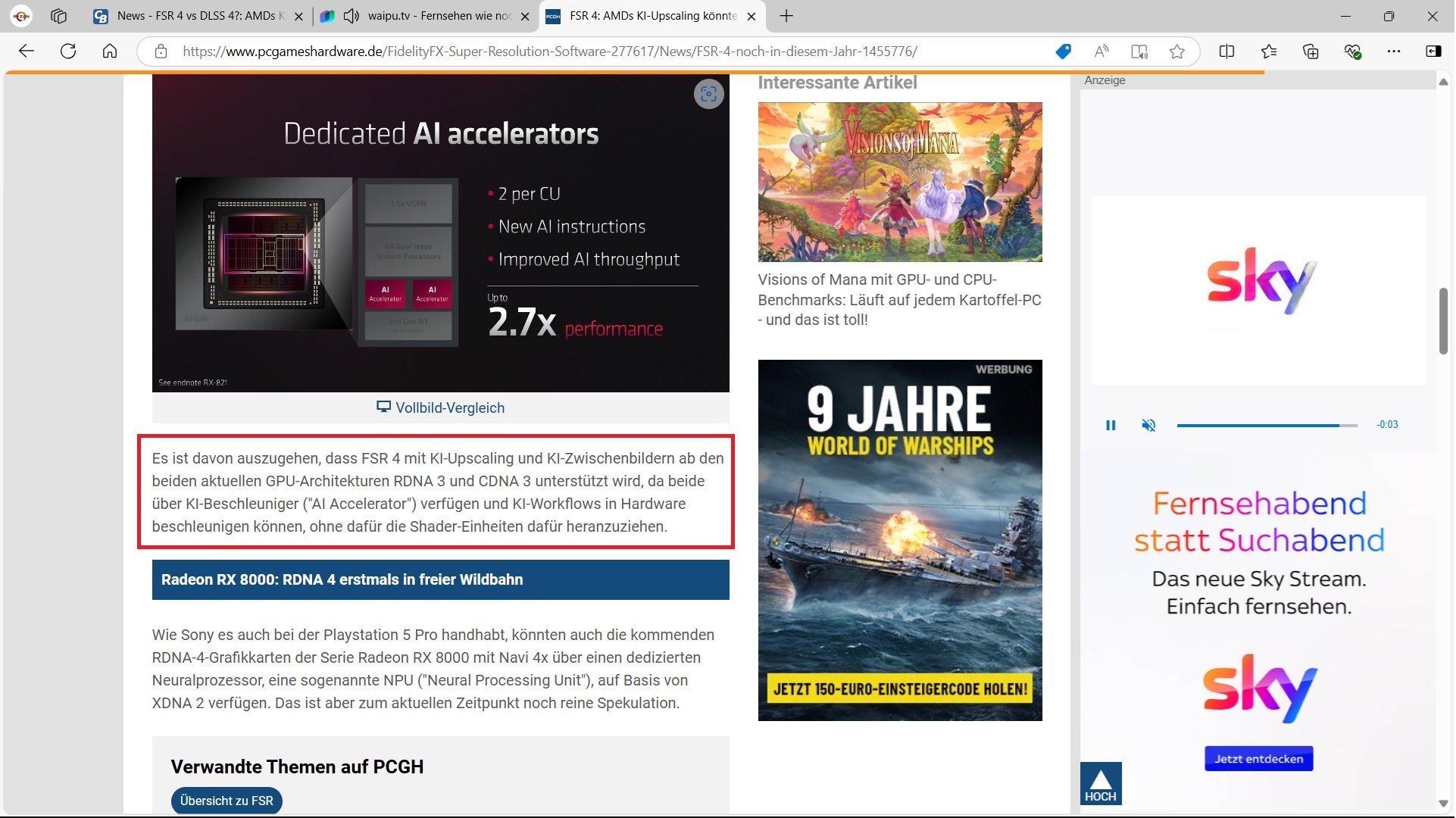Unmute the waipu.tv tab audio icon
The image size is (1456, 818).
coord(352,16)
